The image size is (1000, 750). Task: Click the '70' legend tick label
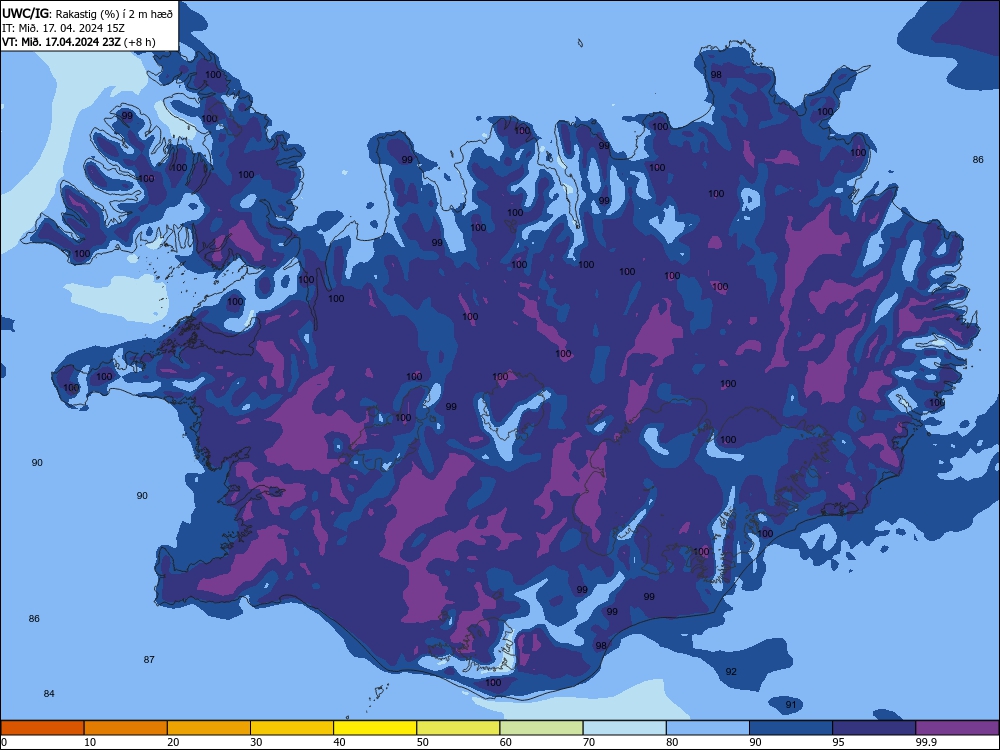pyautogui.click(x=589, y=742)
